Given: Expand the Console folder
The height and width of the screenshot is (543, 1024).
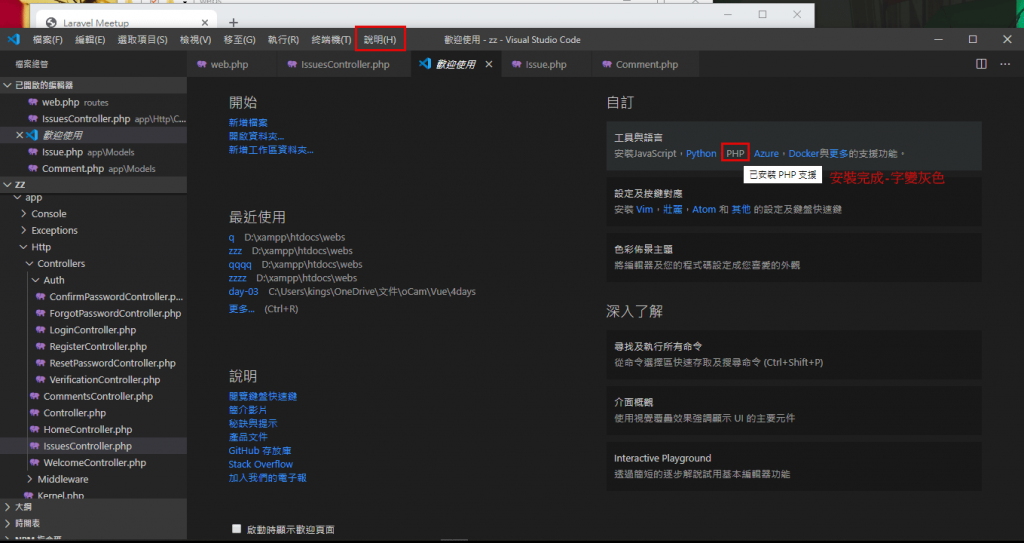Looking at the screenshot, I should (24, 214).
